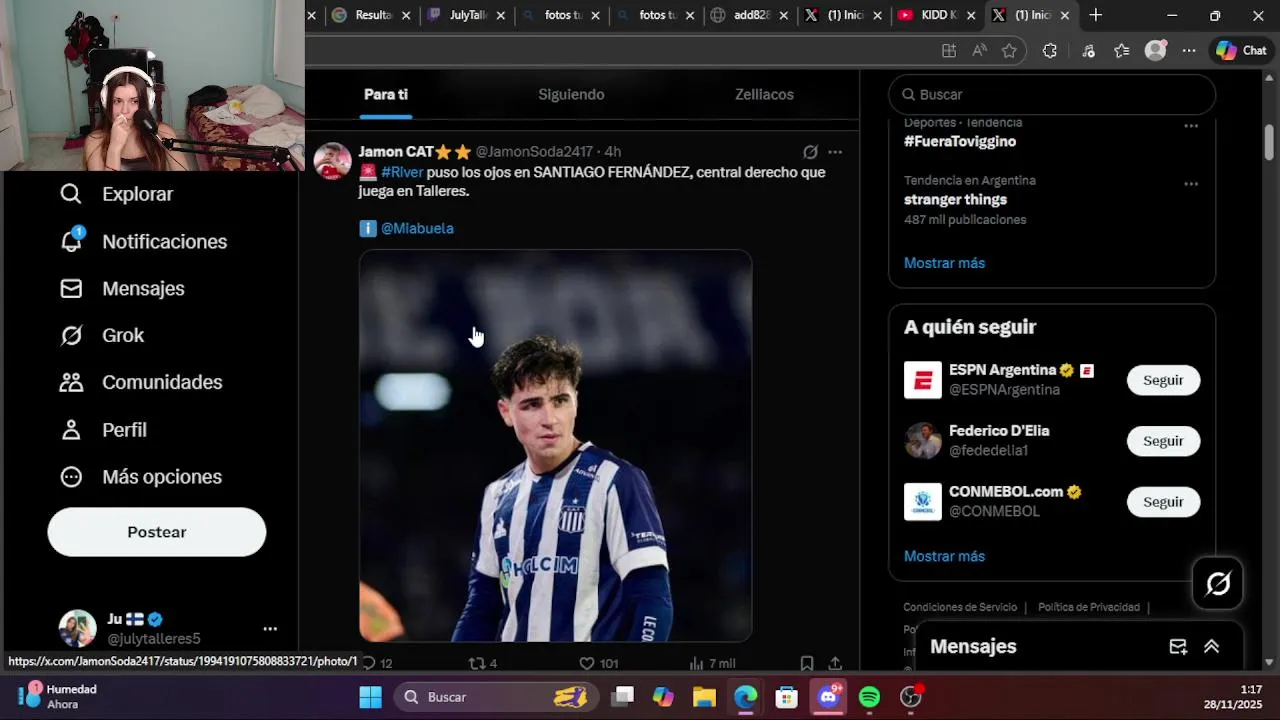Show more trends with Mostrar más
Image resolution: width=1280 pixels, height=720 pixels.
[944, 263]
